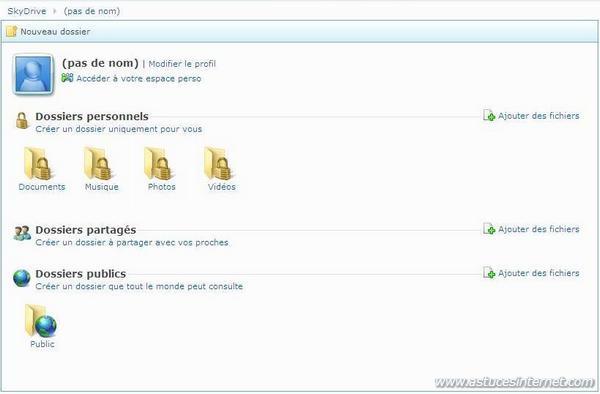This screenshot has width=600, height=394.
Task: Open the Public folder globe icon
Action: 41,321
